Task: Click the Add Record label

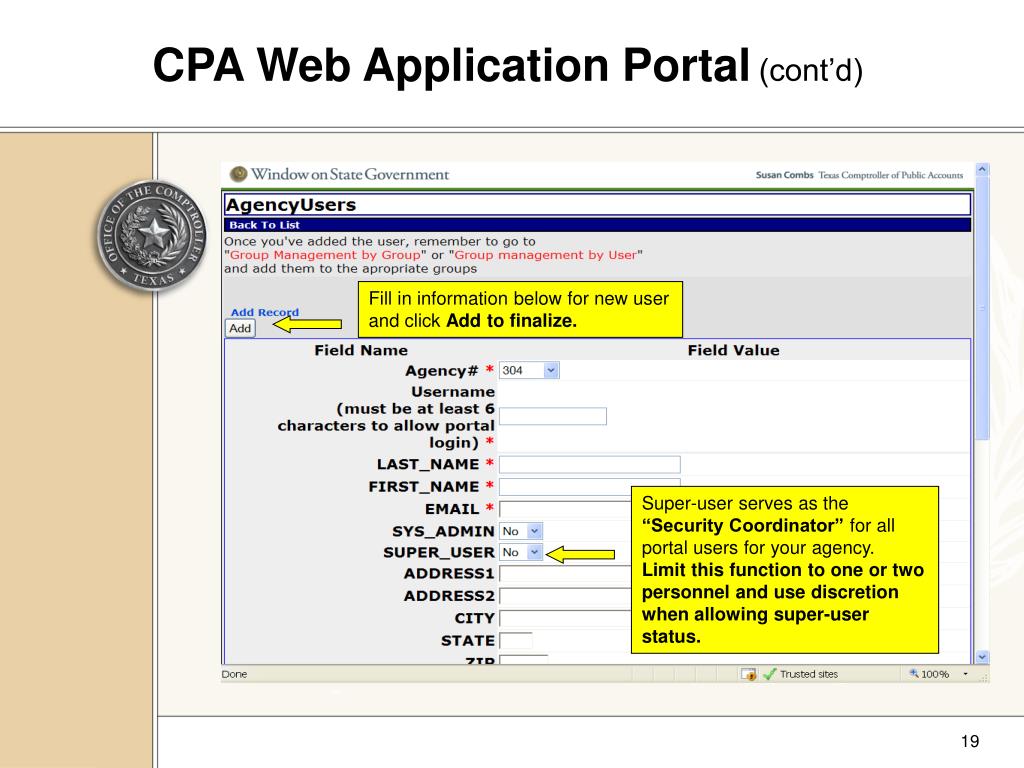Action: click(264, 312)
